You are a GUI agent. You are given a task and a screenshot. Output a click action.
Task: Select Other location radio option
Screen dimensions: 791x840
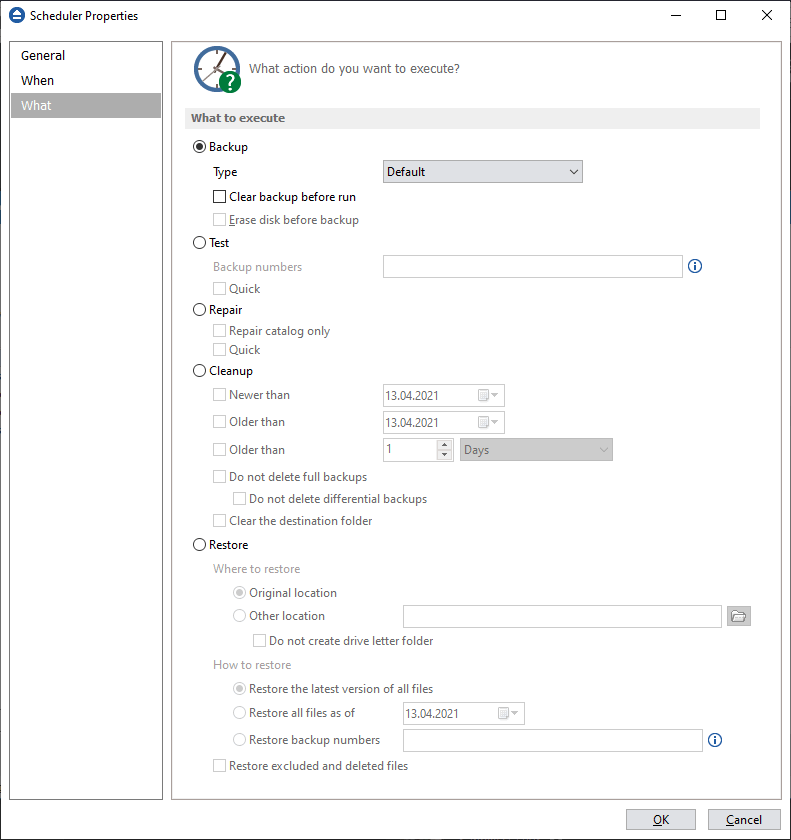[x=239, y=616]
